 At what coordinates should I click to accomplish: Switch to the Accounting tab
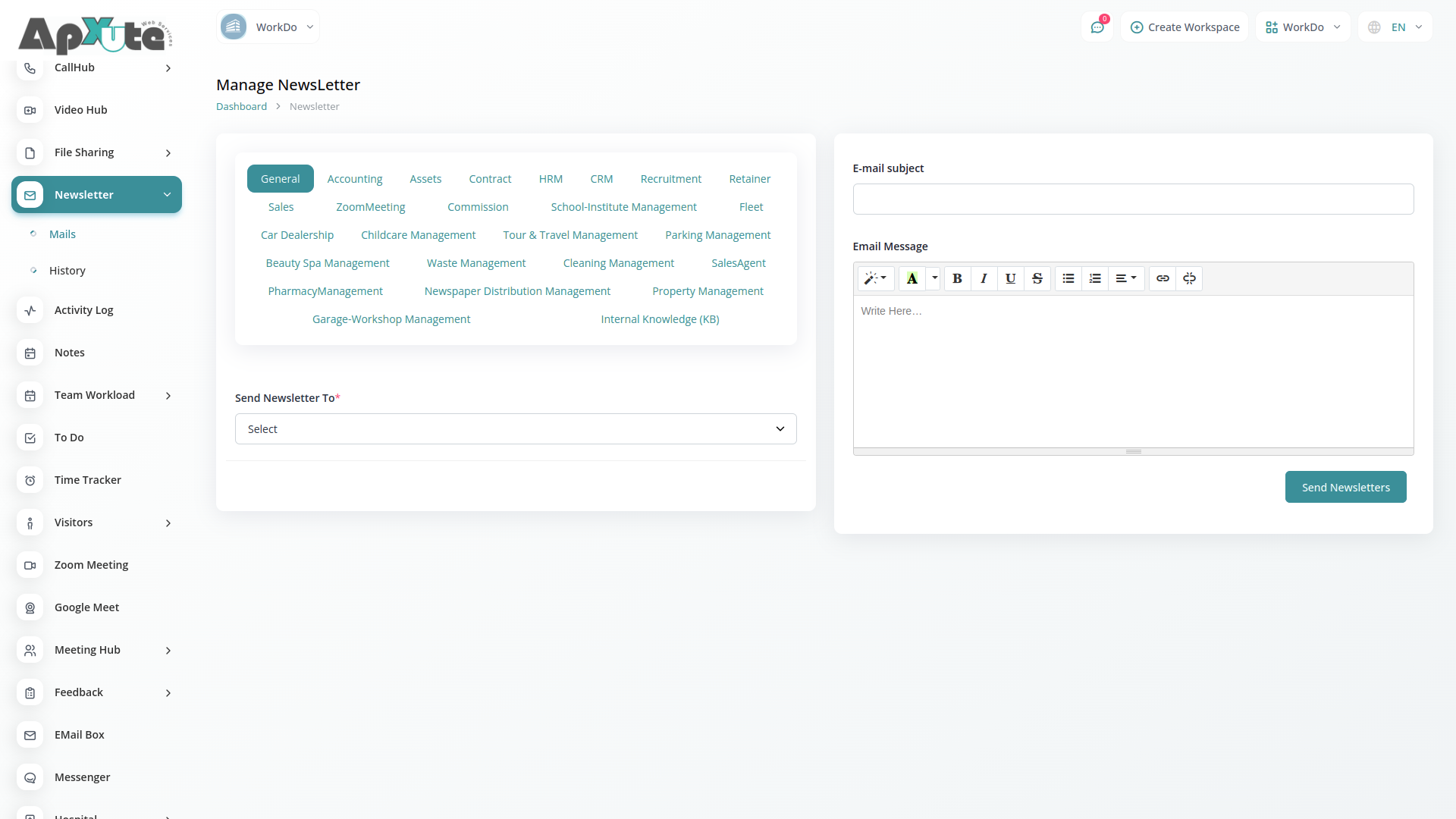point(355,179)
